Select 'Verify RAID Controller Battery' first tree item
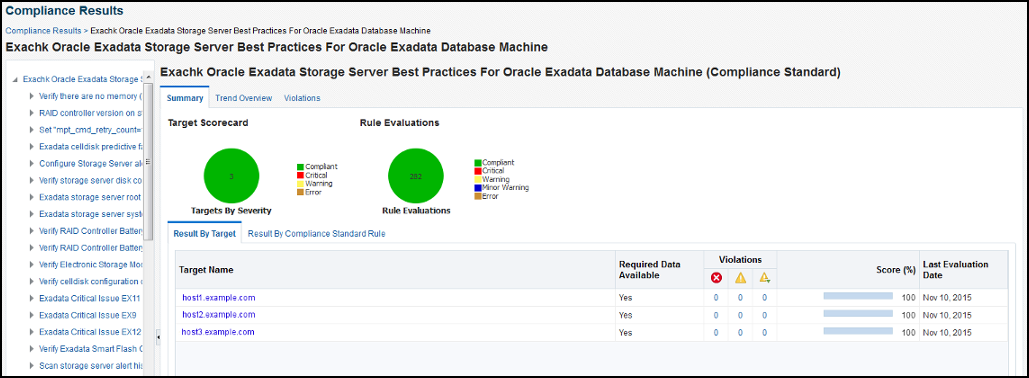1029x378 pixels. pos(91,231)
